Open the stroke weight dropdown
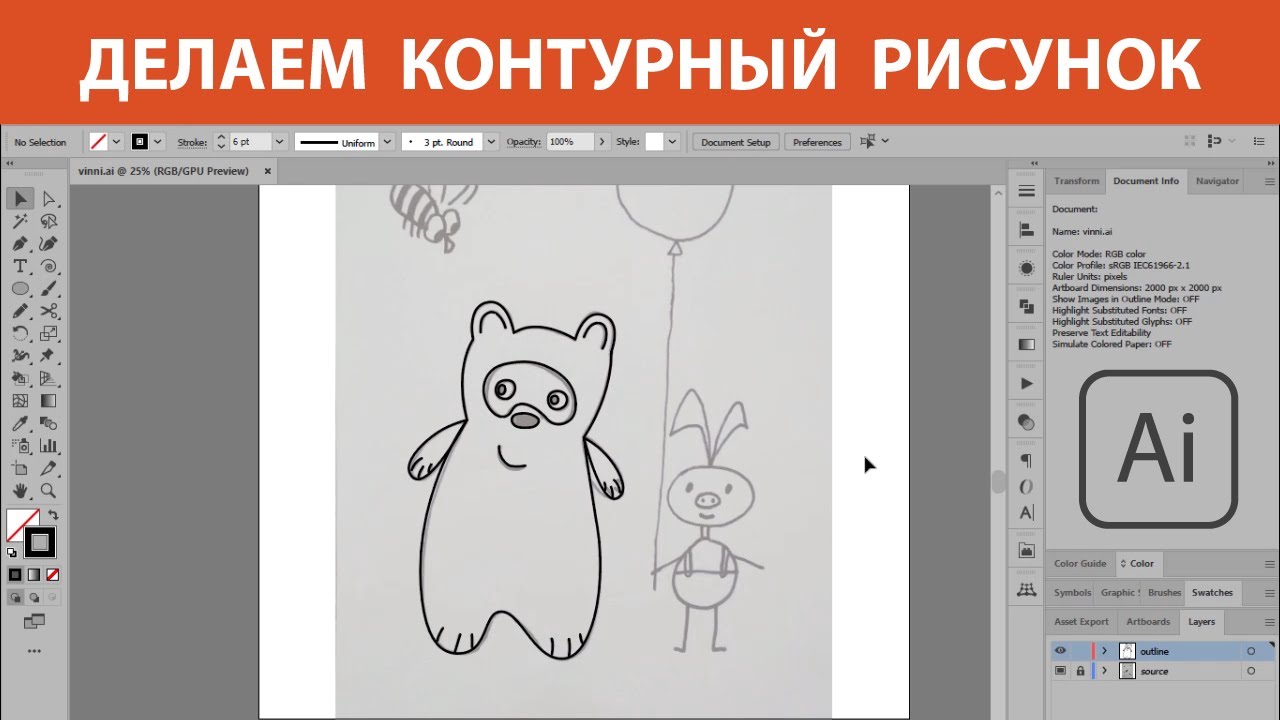Viewport: 1280px width, 720px height. pyautogui.click(x=279, y=142)
